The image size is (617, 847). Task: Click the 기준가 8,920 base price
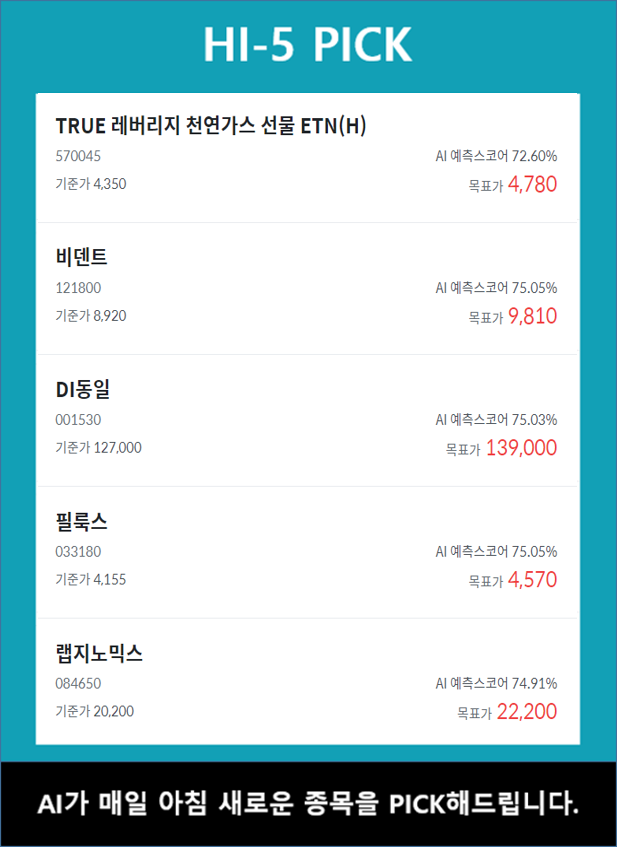point(91,316)
